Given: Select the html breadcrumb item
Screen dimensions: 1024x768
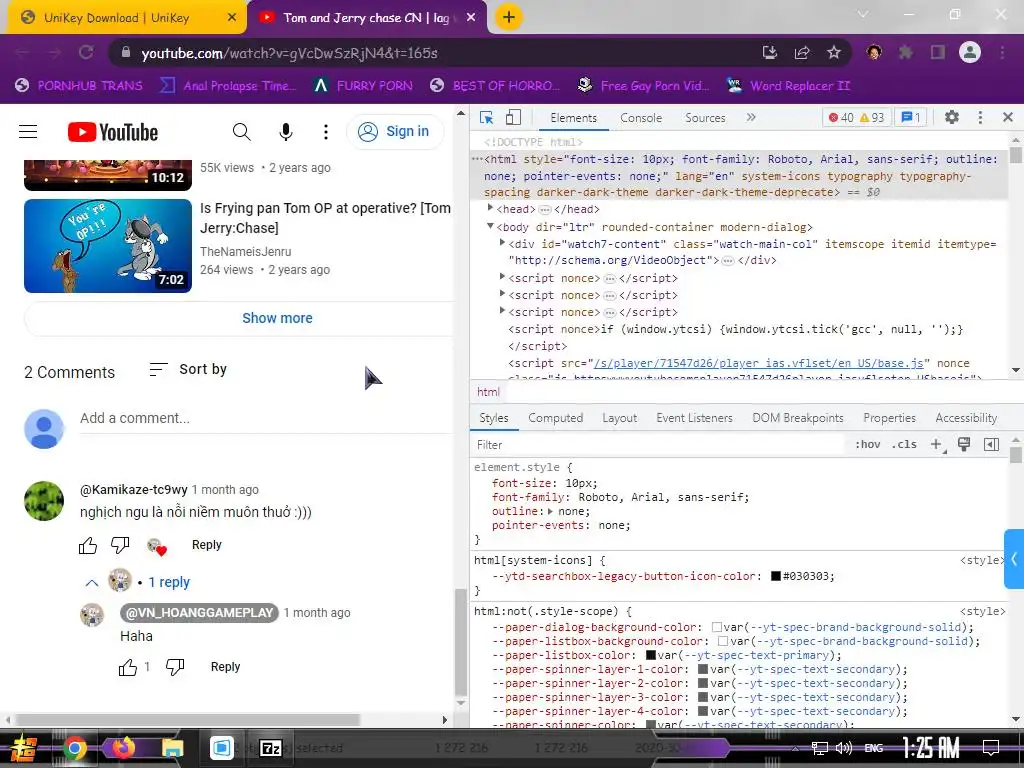Looking at the screenshot, I should coord(488,392).
